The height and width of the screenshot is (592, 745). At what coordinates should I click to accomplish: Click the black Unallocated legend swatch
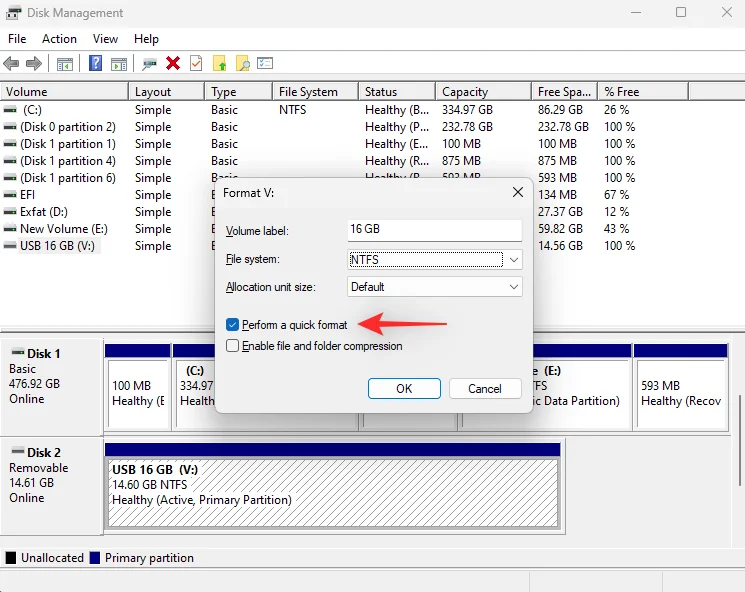[x=10, y=558]
